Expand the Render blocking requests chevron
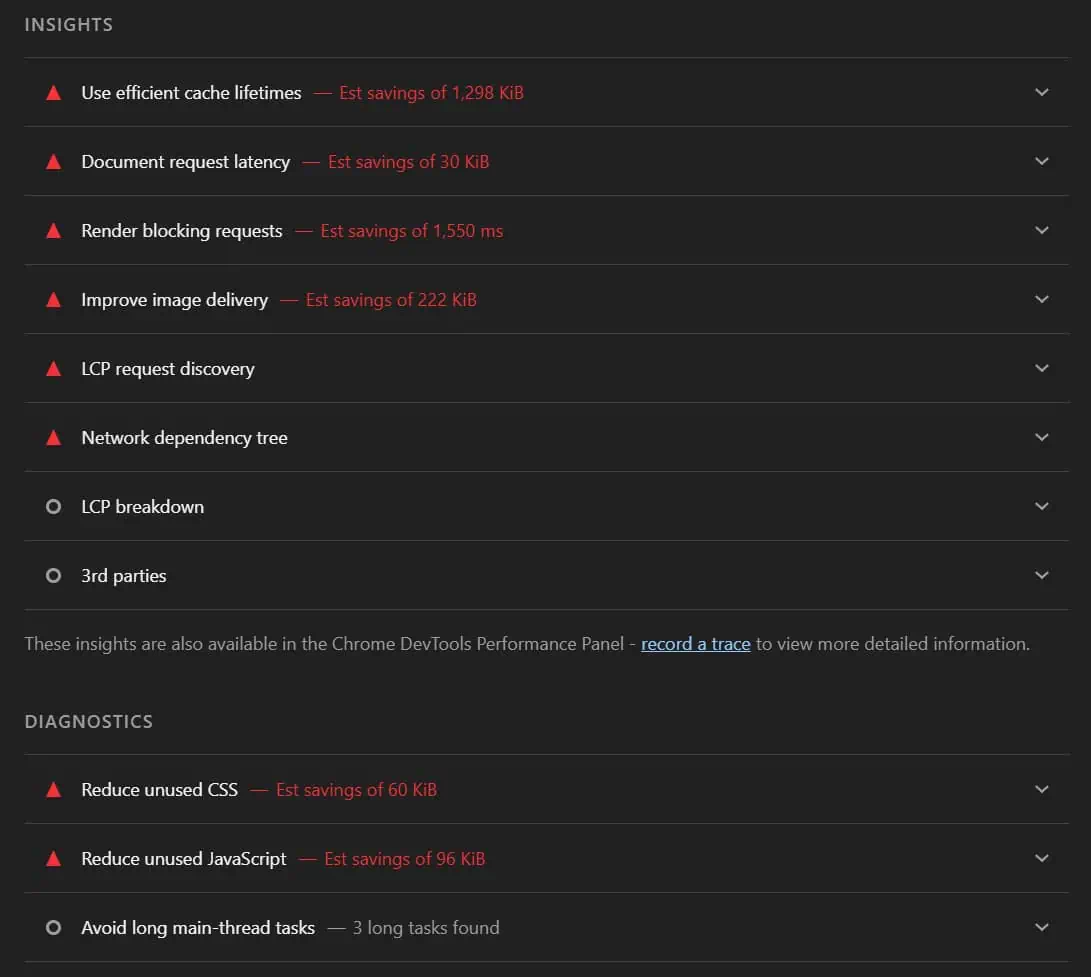Image resolution: width=1091 pixels, height=977 pixels. pyautogui.click(x=1042, y=230)
